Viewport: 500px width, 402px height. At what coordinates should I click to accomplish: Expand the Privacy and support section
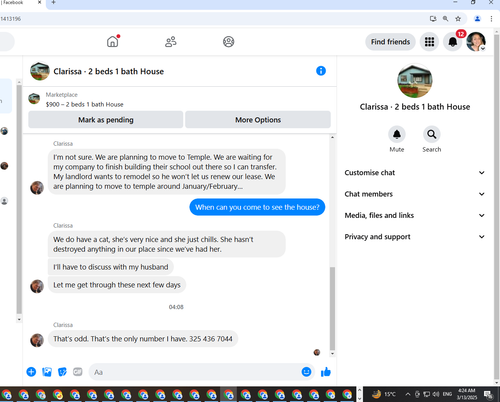414,237
